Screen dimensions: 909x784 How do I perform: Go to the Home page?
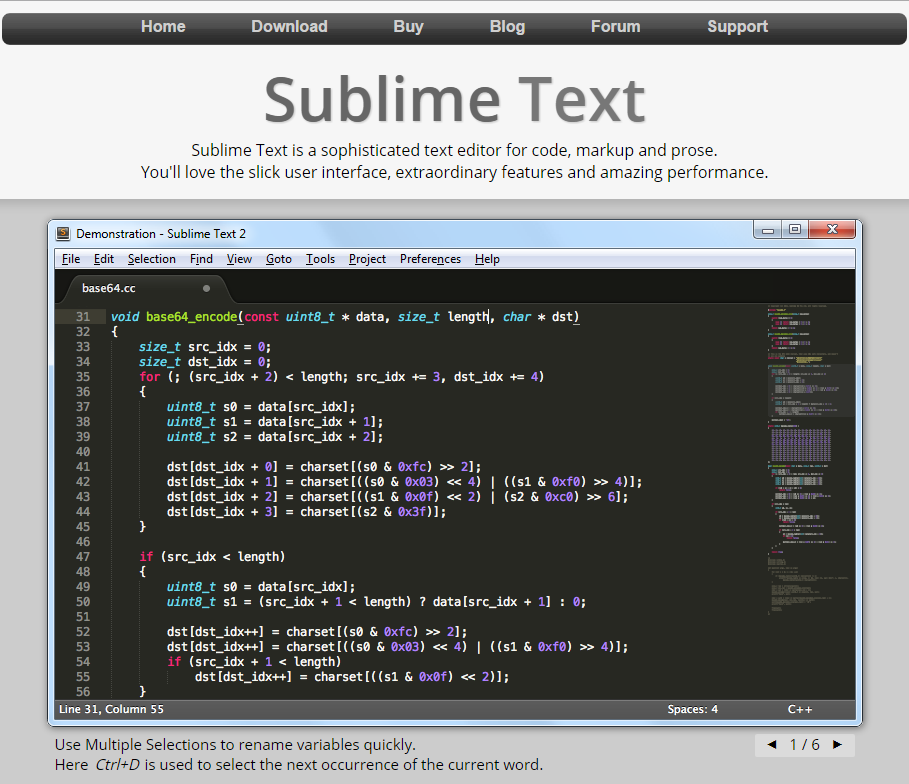point(163,27)
